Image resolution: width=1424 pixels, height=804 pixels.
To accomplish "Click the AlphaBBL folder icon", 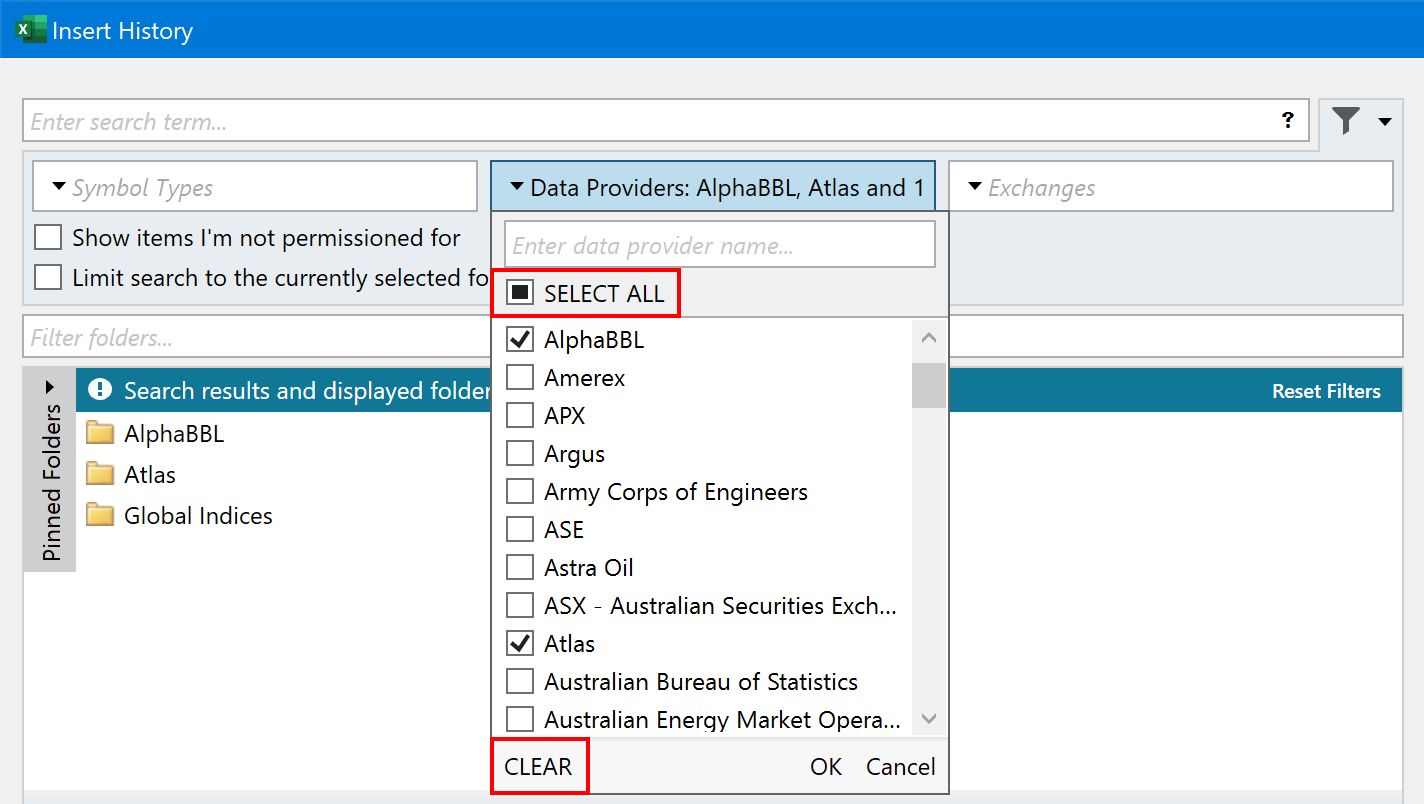I will (x=100, y=434).
